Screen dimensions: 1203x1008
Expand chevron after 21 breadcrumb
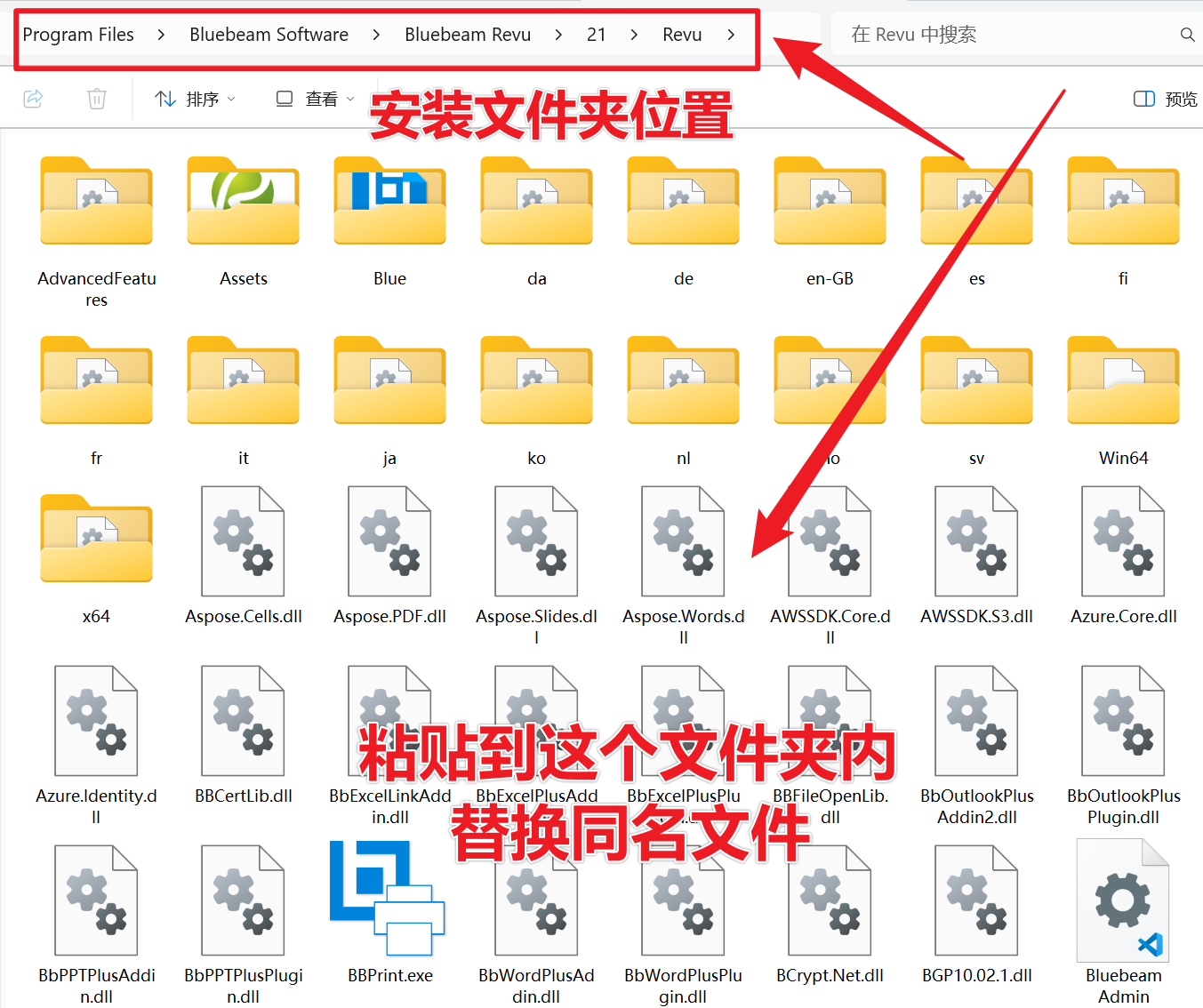(634, 35)
